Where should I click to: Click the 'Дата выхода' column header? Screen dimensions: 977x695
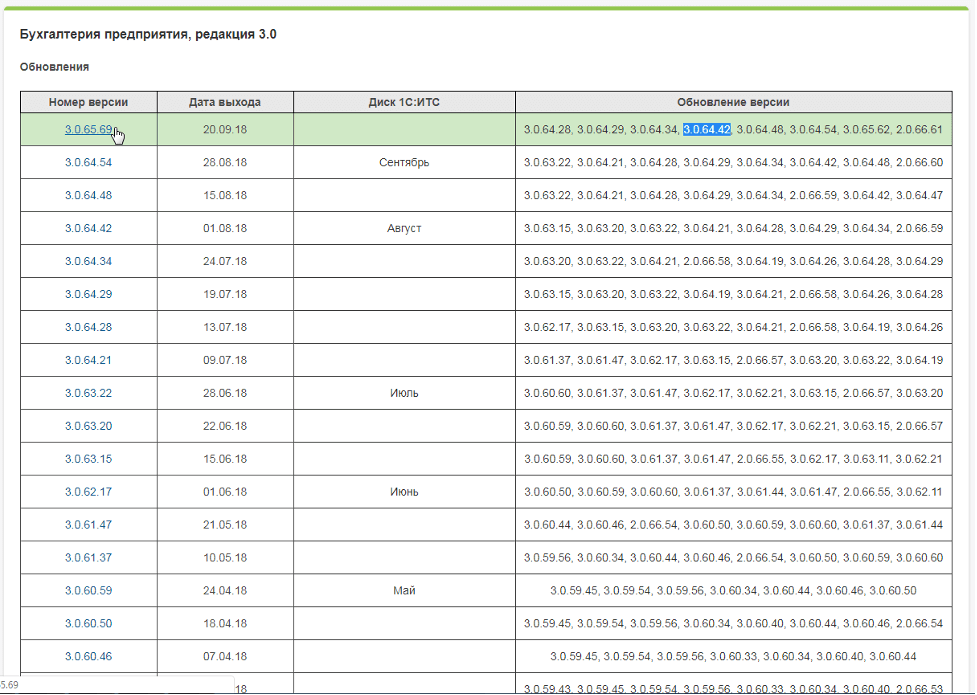(225, 102)
